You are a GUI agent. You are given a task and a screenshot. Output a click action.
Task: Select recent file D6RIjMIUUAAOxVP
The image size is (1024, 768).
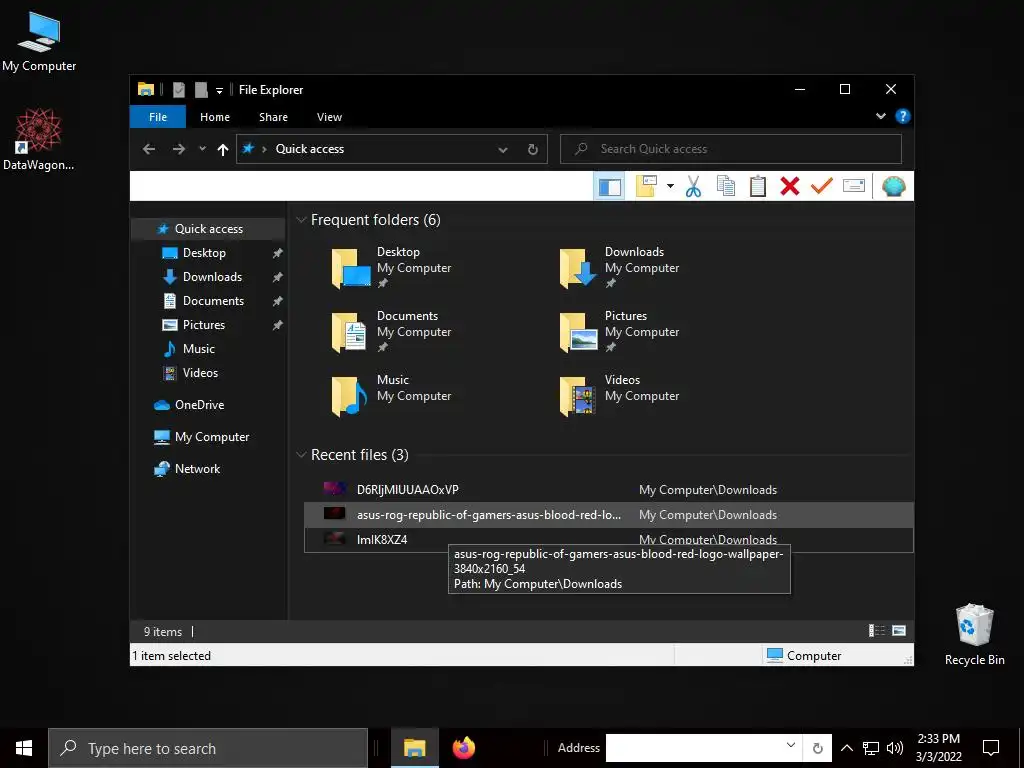pyautogui.click(x=608, y=490)
